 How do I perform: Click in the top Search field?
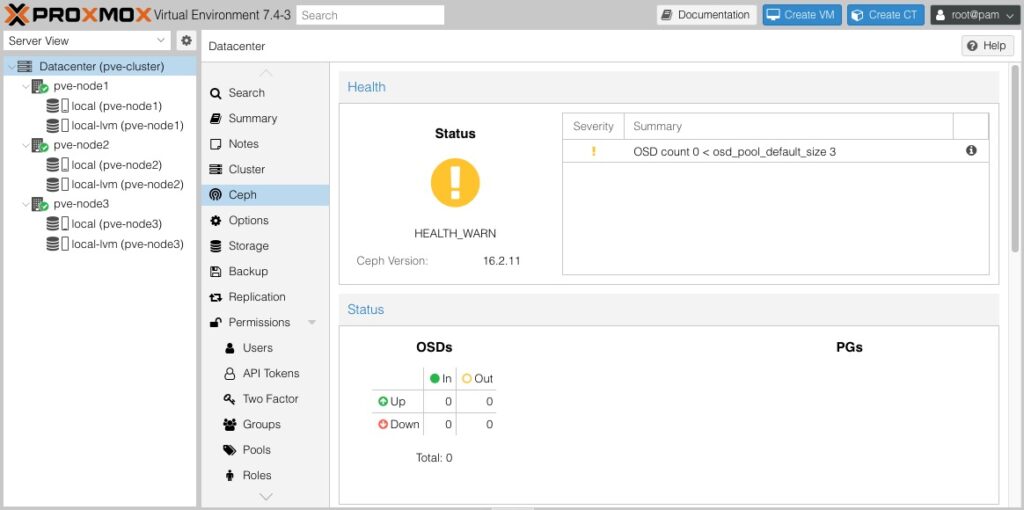tap(370, 15)
